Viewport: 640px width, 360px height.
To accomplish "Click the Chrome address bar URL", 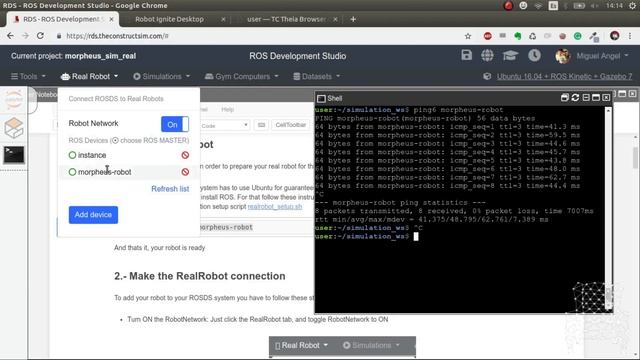I will tap(117, 36).
